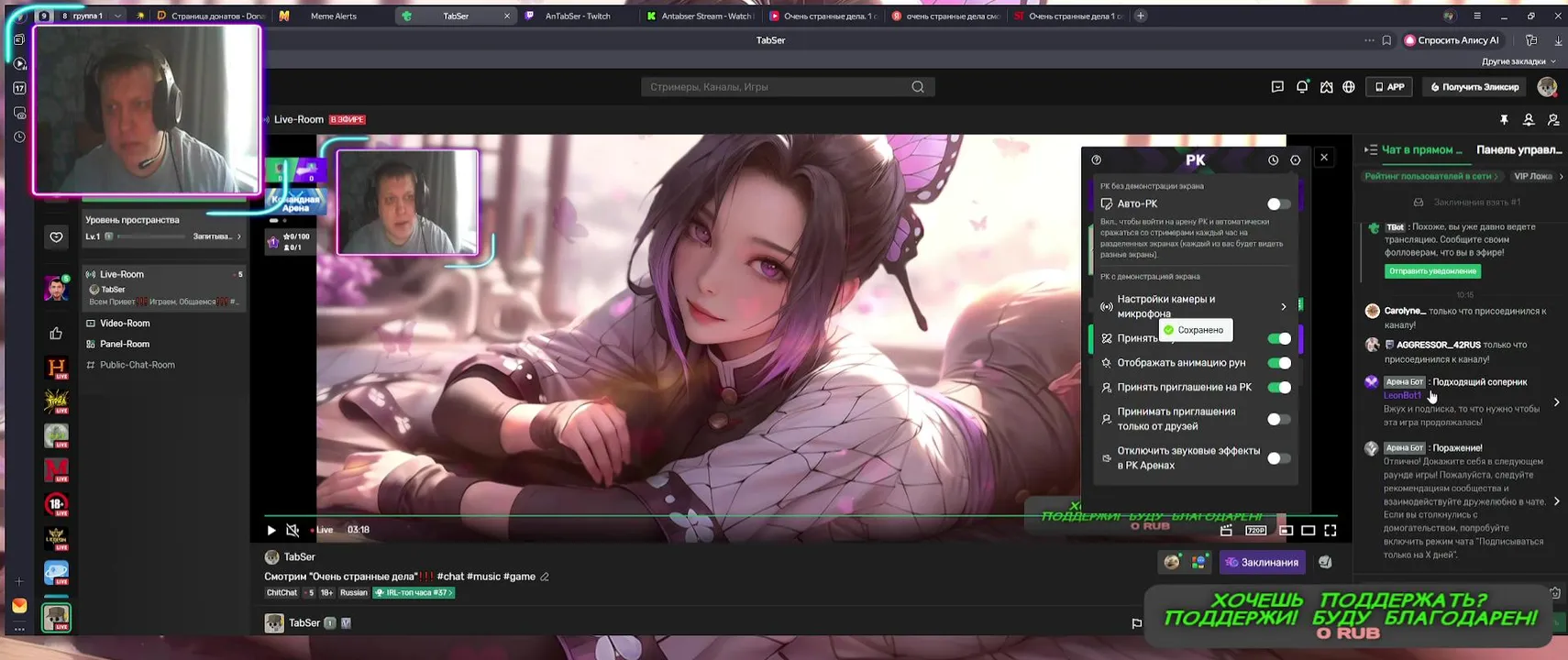Open Рейтинг пользователей в сети

click(x=1430, y=176)
